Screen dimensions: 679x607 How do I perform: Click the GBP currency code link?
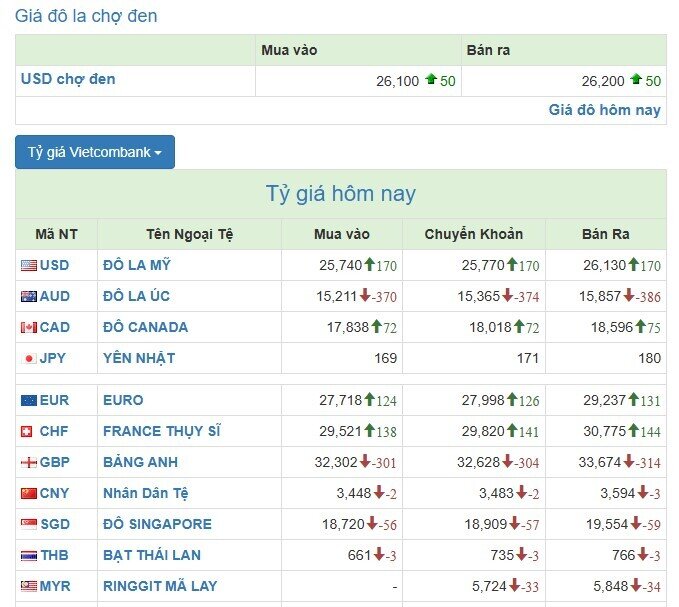pos(55,463)
